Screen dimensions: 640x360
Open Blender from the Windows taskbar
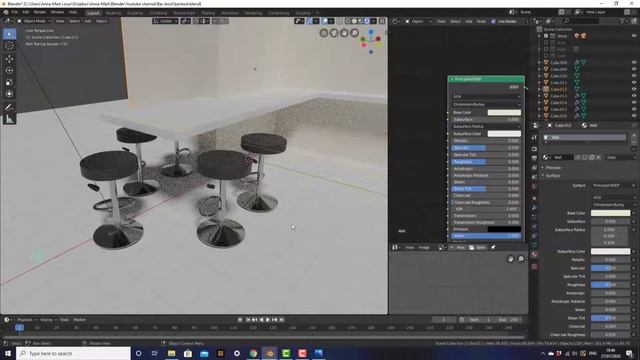[269, 353]
